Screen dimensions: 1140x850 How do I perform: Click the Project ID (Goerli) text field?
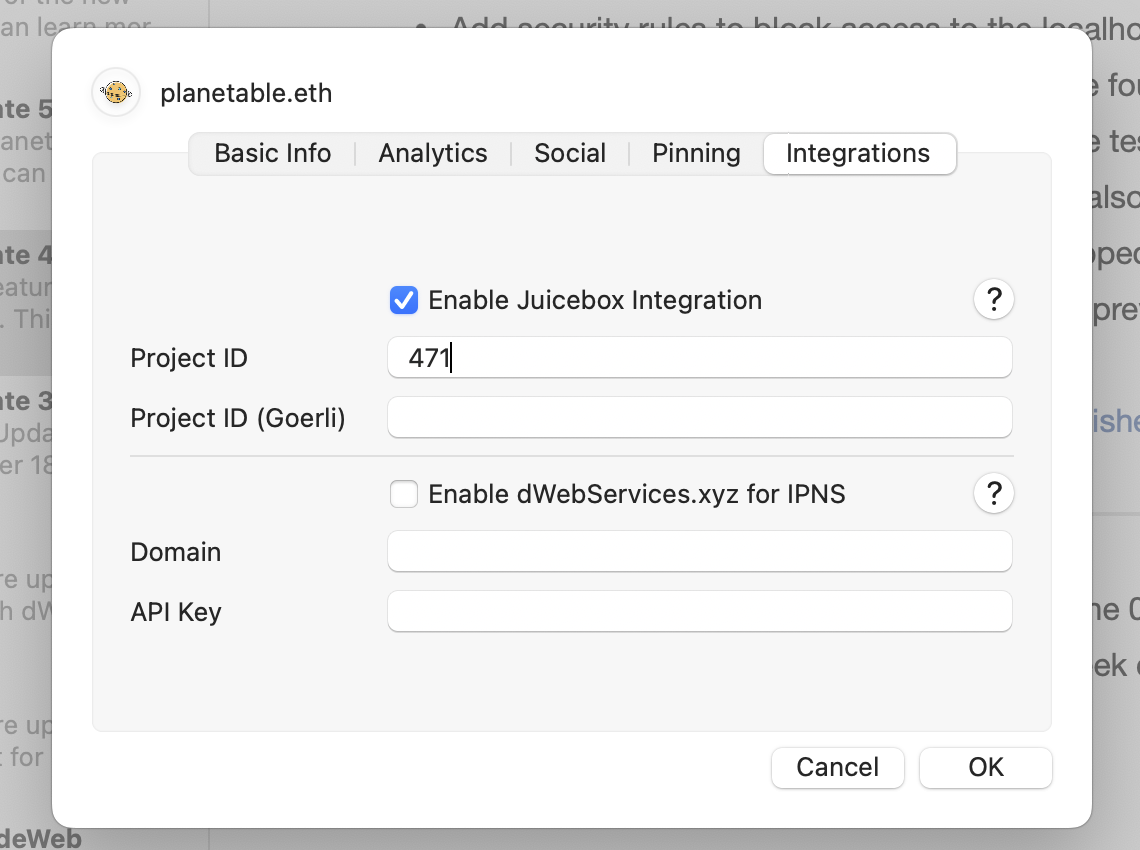[x=700, y=418]
